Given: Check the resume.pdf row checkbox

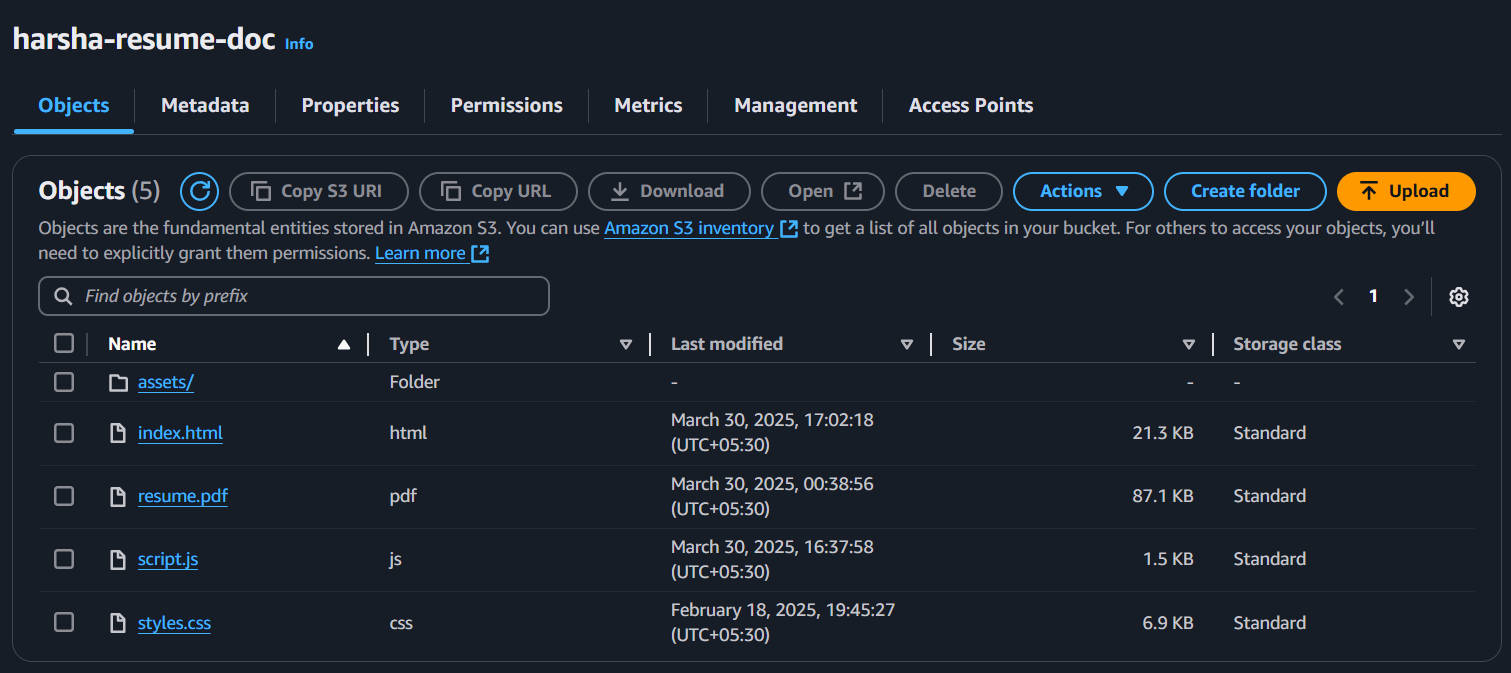Looking at the screenshot, I should pos(64,496).
